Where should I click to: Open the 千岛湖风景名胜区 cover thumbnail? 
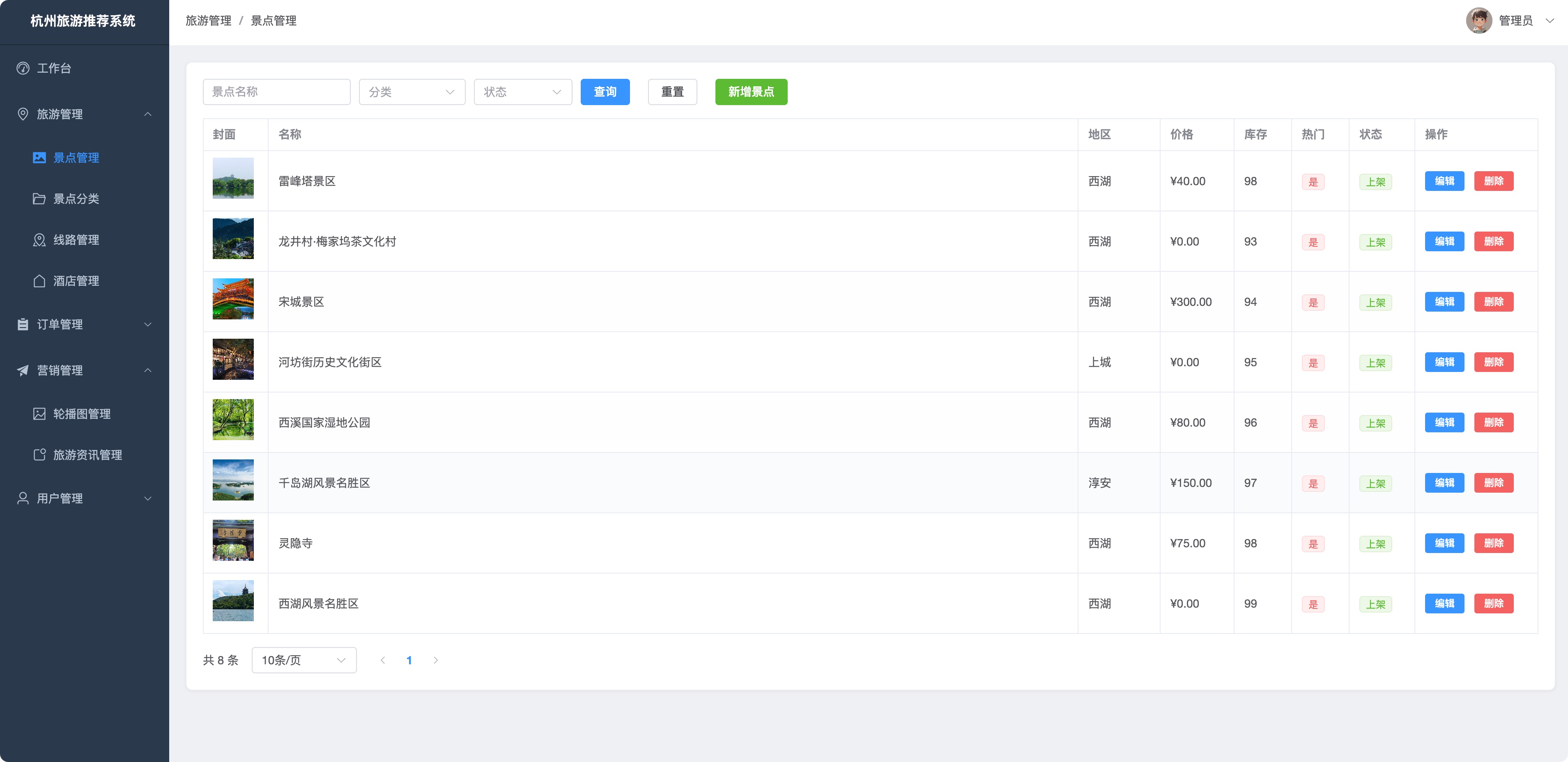[233, 480]
